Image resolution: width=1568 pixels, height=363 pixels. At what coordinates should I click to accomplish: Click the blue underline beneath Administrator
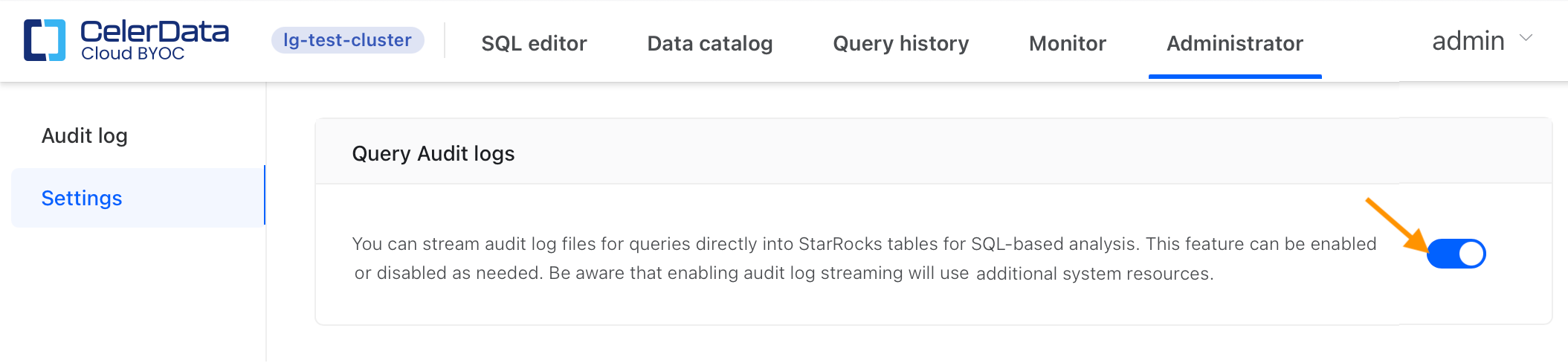click(1234, 76)
